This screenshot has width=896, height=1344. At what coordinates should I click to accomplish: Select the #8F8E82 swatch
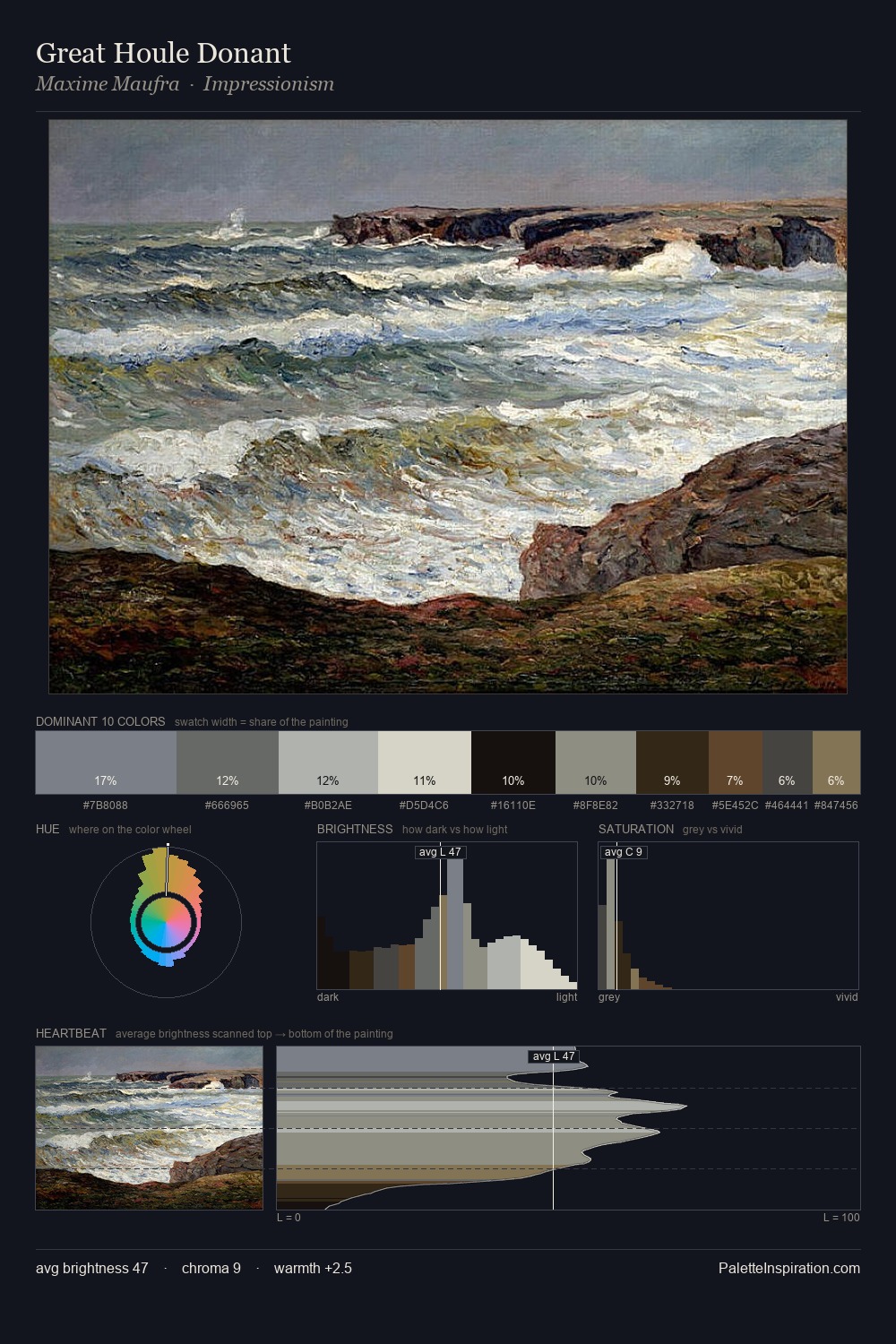pyautogui.click(x=596, y=762)
